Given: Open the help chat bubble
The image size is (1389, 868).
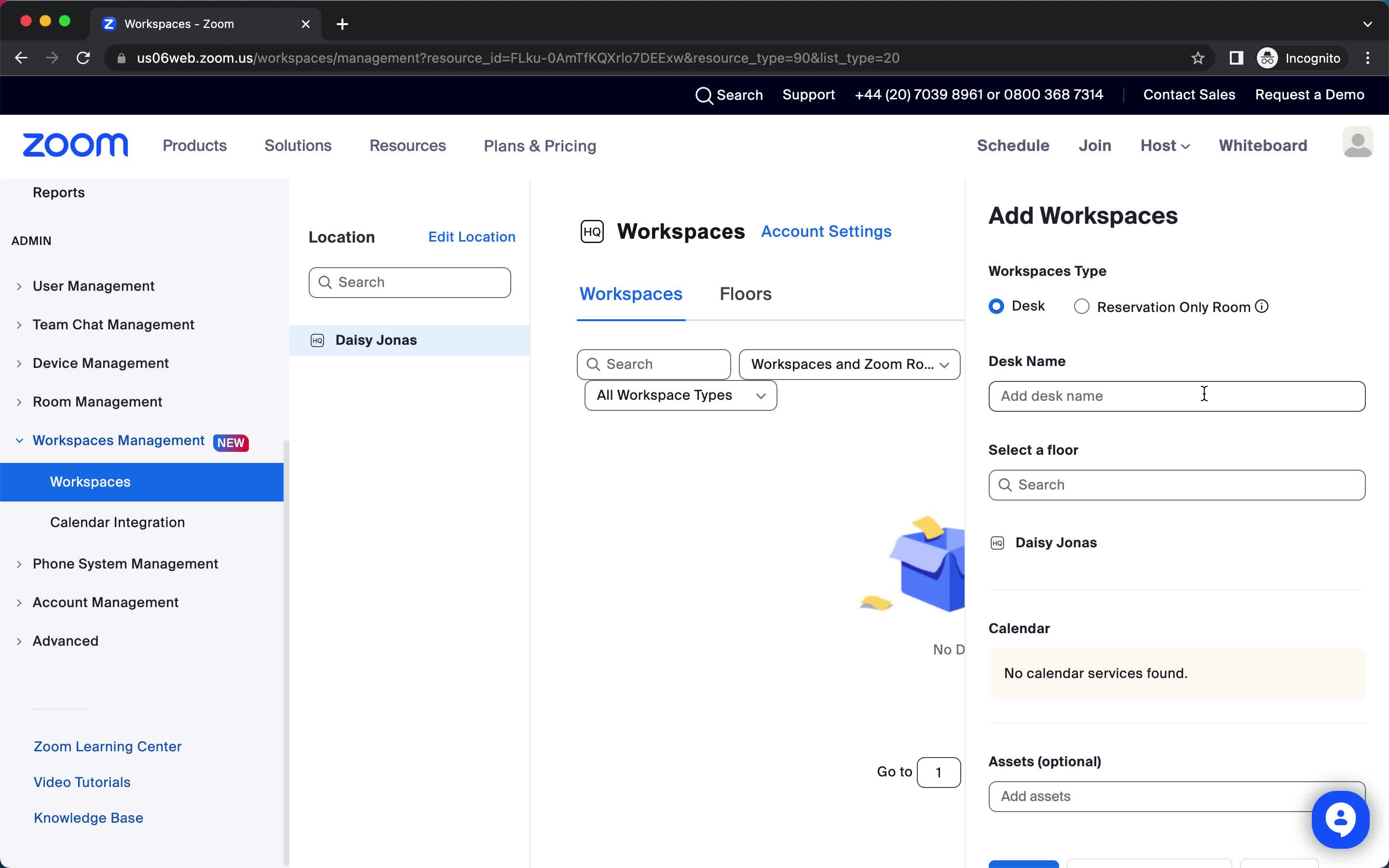Looking at the screenshot, I should coord(1340,819).
